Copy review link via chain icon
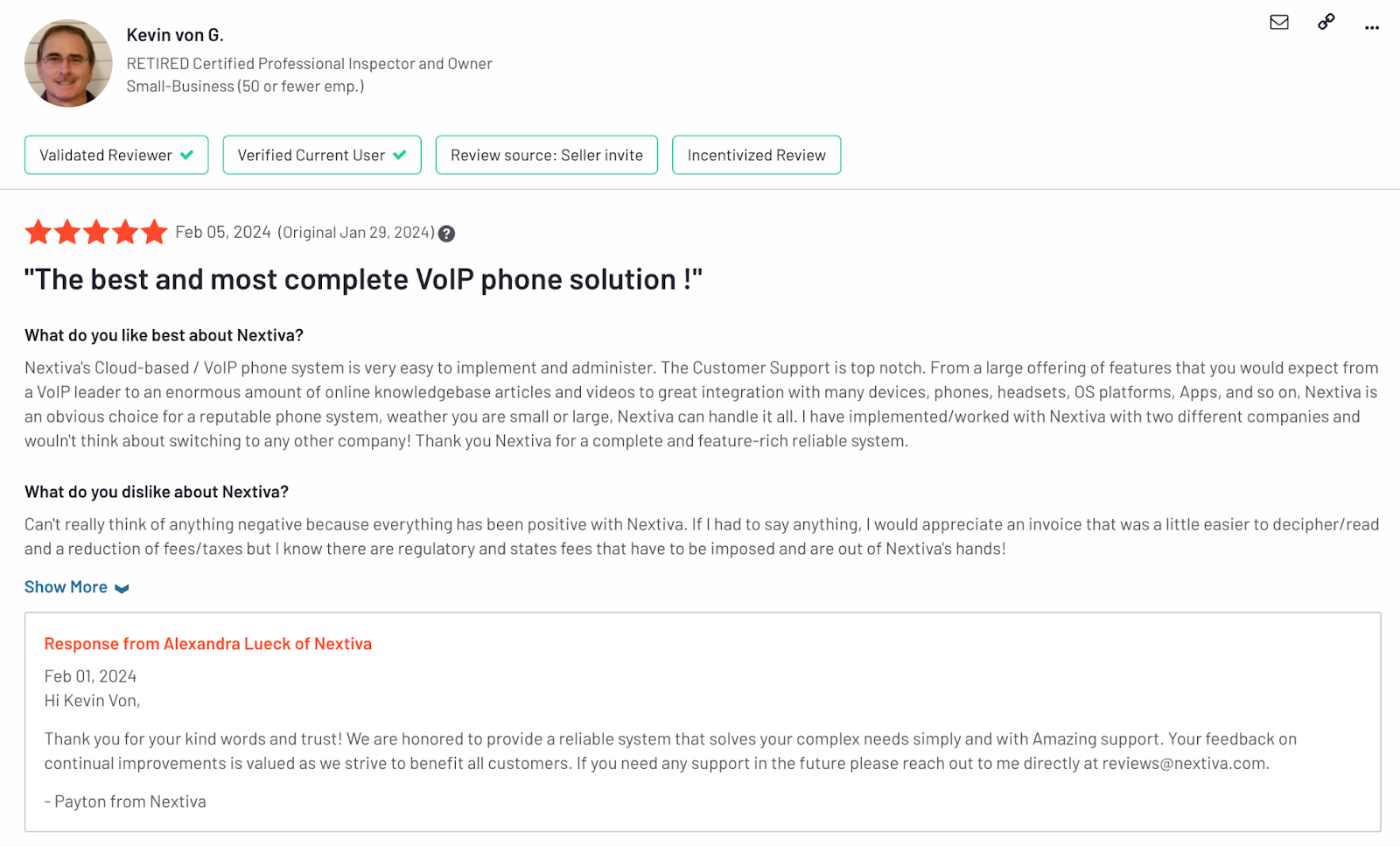Viewport: 1400px width, 847px height. coord(1326,22)
